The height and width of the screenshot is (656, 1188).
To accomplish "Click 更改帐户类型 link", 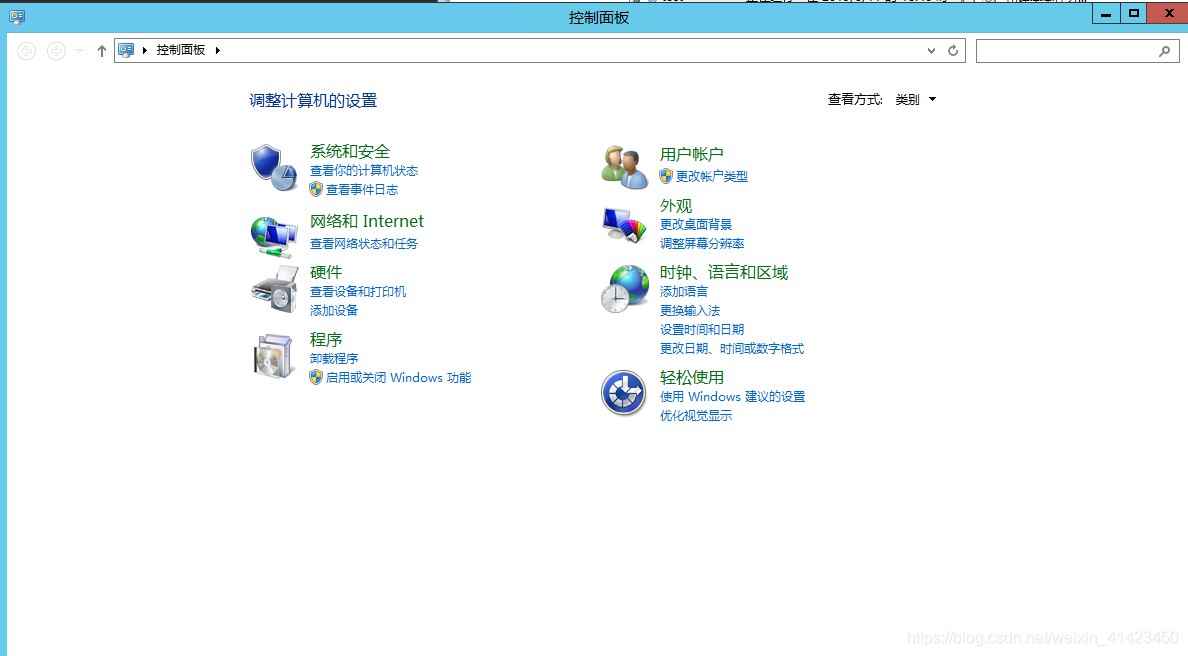I will click(712, 176).
